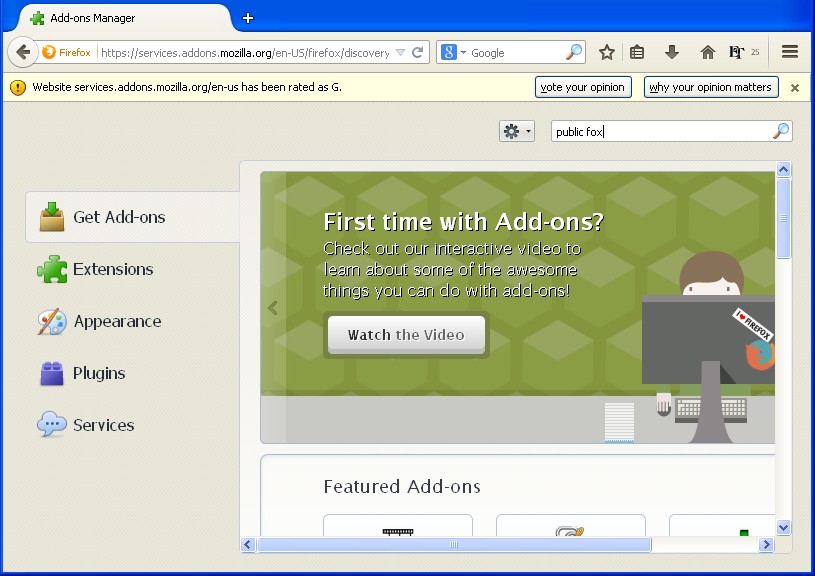
Task: Show the bookmarks list icon
Action: [637, 52]
